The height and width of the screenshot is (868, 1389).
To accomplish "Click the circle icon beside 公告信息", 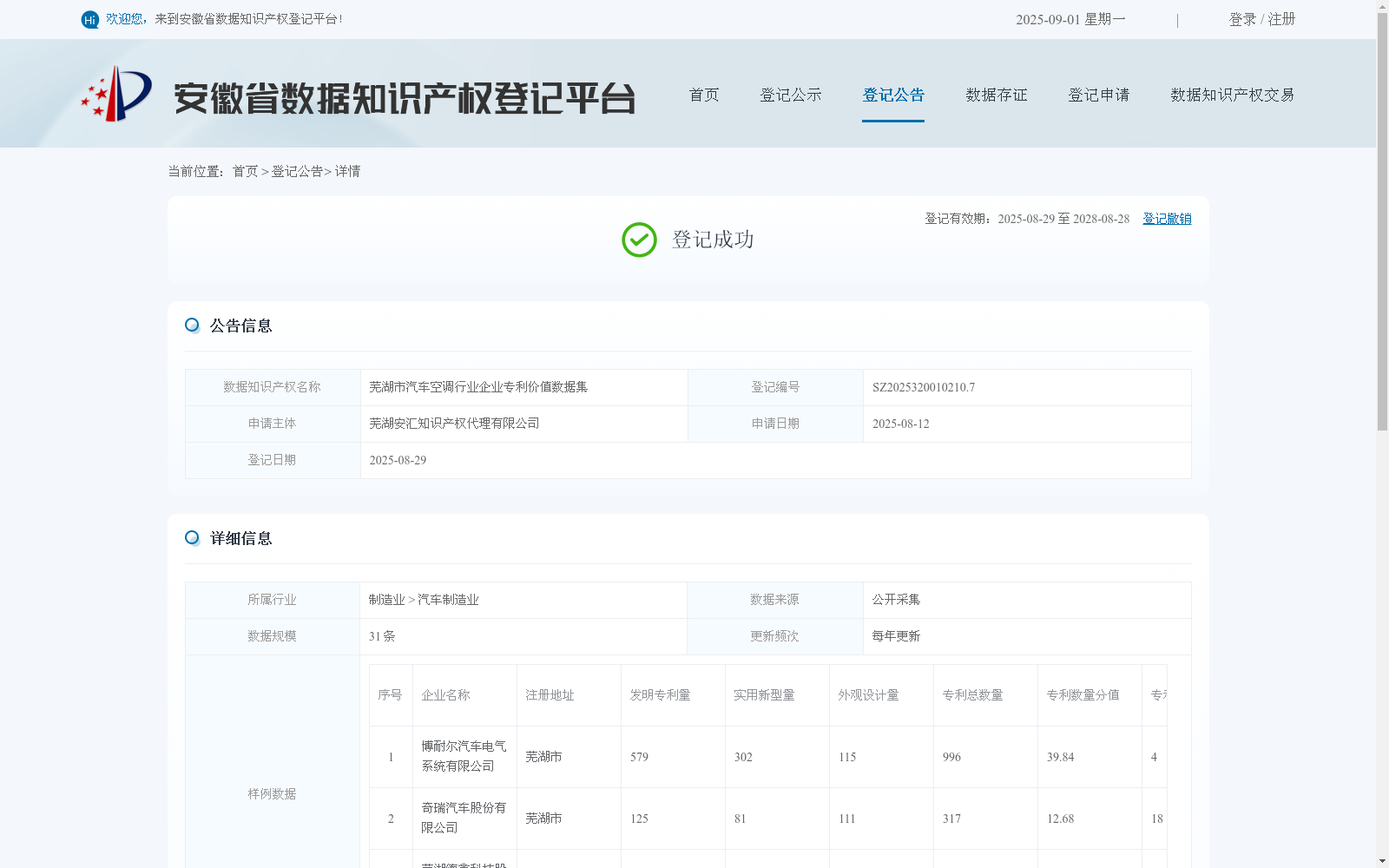I will (191, 325).
